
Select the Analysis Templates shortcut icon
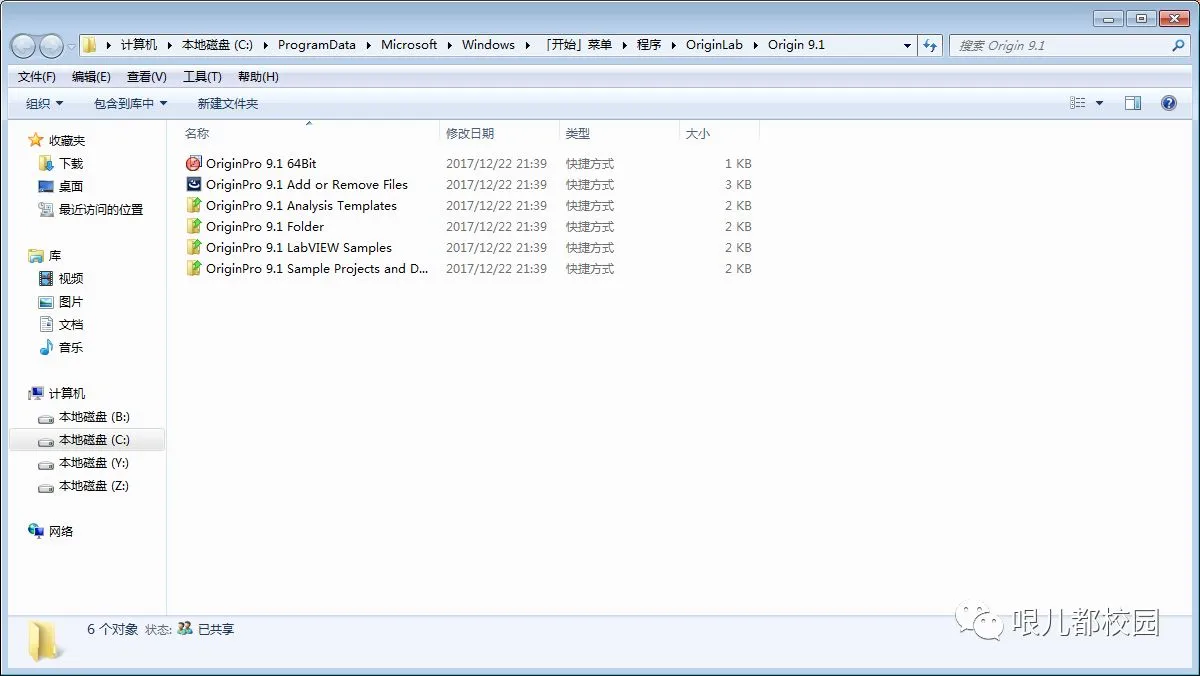coord(194,205)
